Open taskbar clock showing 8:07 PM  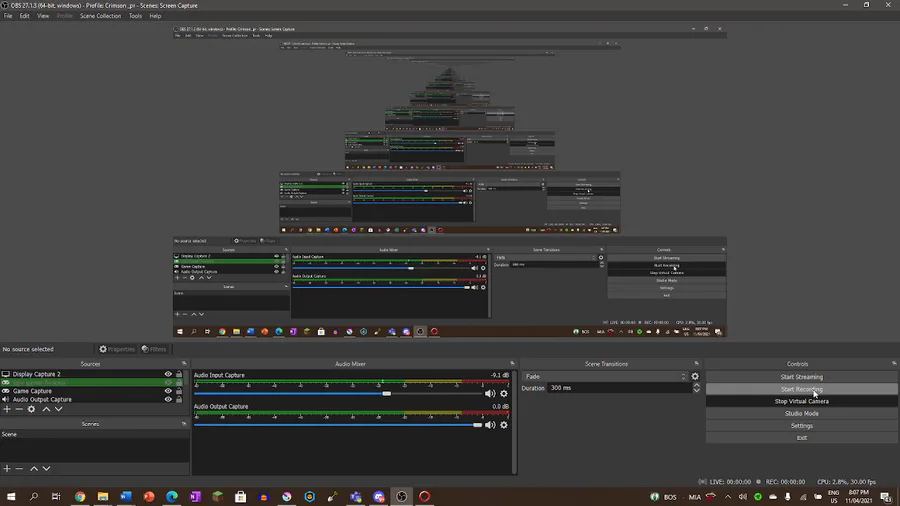[859, 496]
